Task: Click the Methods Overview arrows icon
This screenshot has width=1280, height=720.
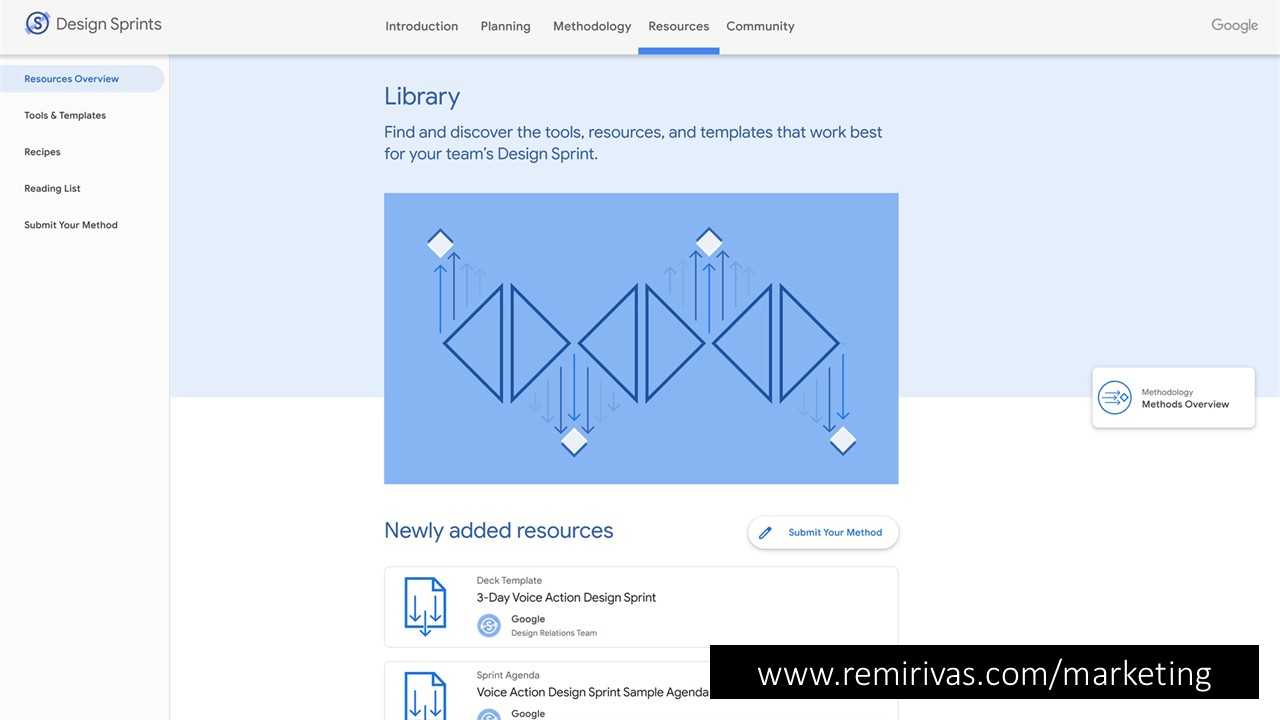Action: point(1114,398)
